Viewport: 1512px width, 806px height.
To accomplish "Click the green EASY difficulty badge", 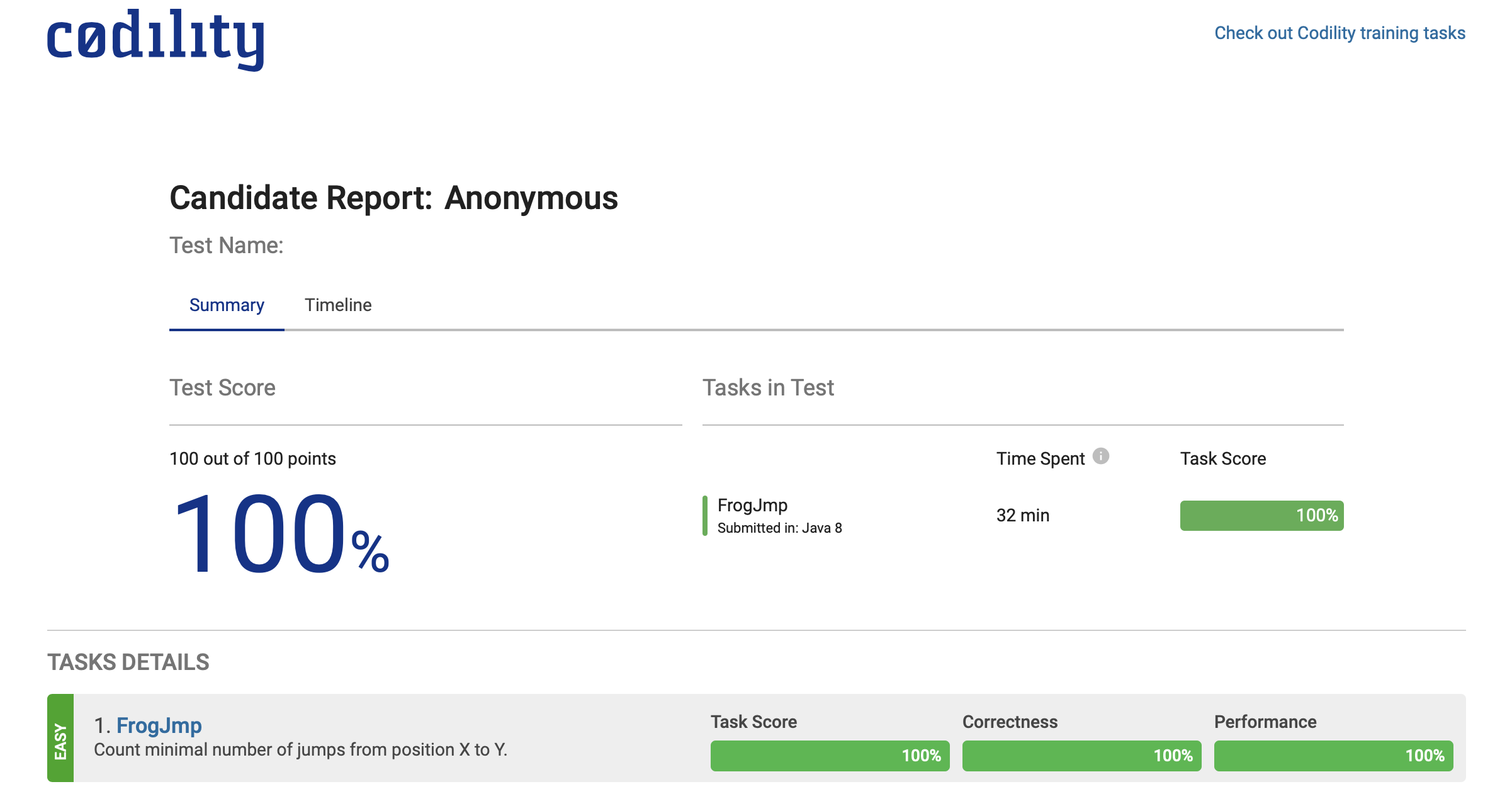I will 60,738.
